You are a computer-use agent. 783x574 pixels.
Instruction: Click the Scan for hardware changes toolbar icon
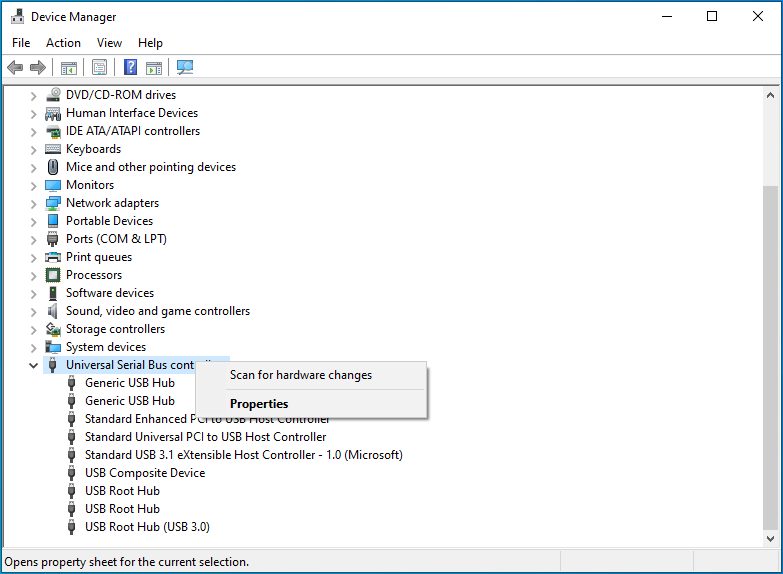point(185,68)
